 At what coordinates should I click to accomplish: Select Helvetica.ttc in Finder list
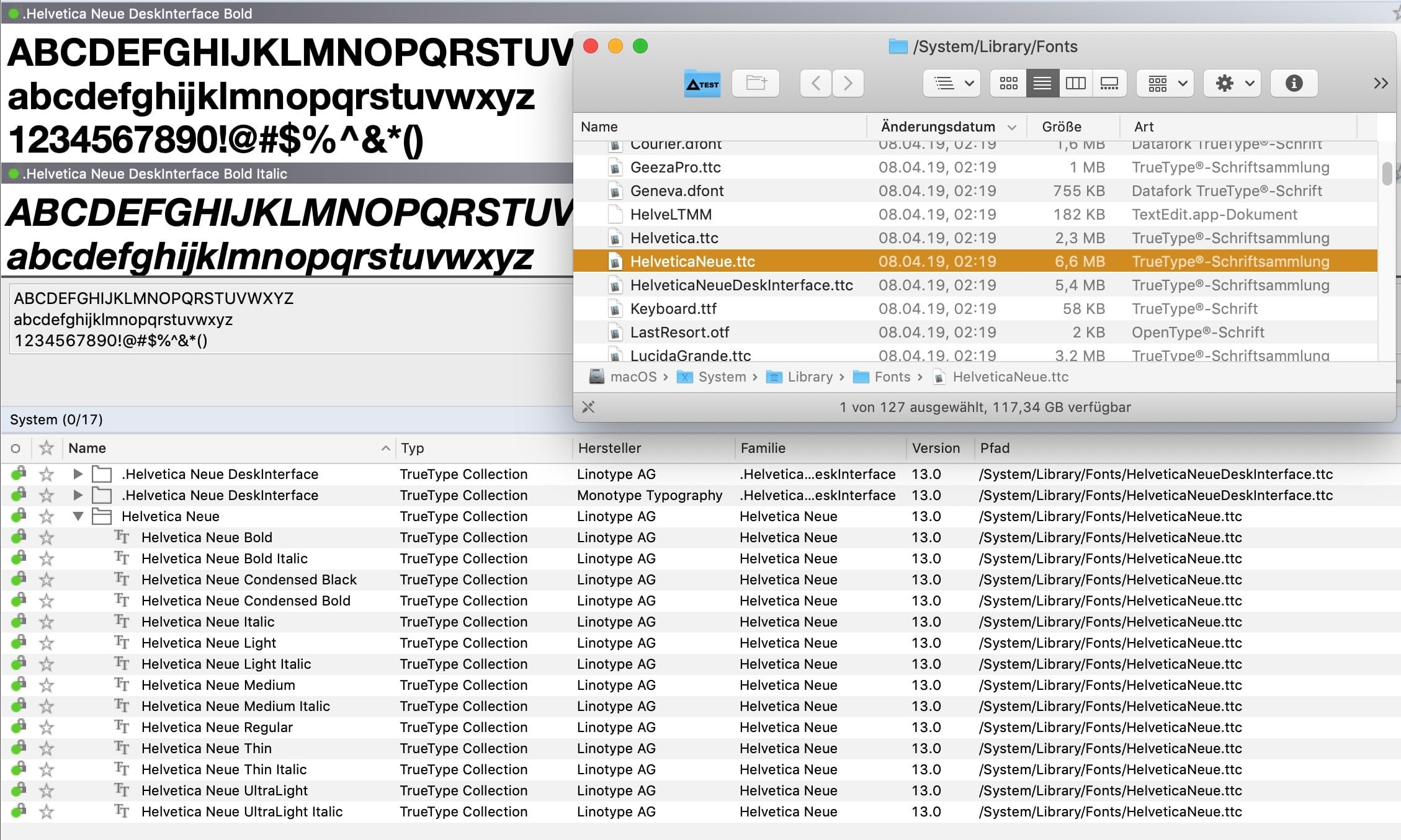[x=975, y=238]
